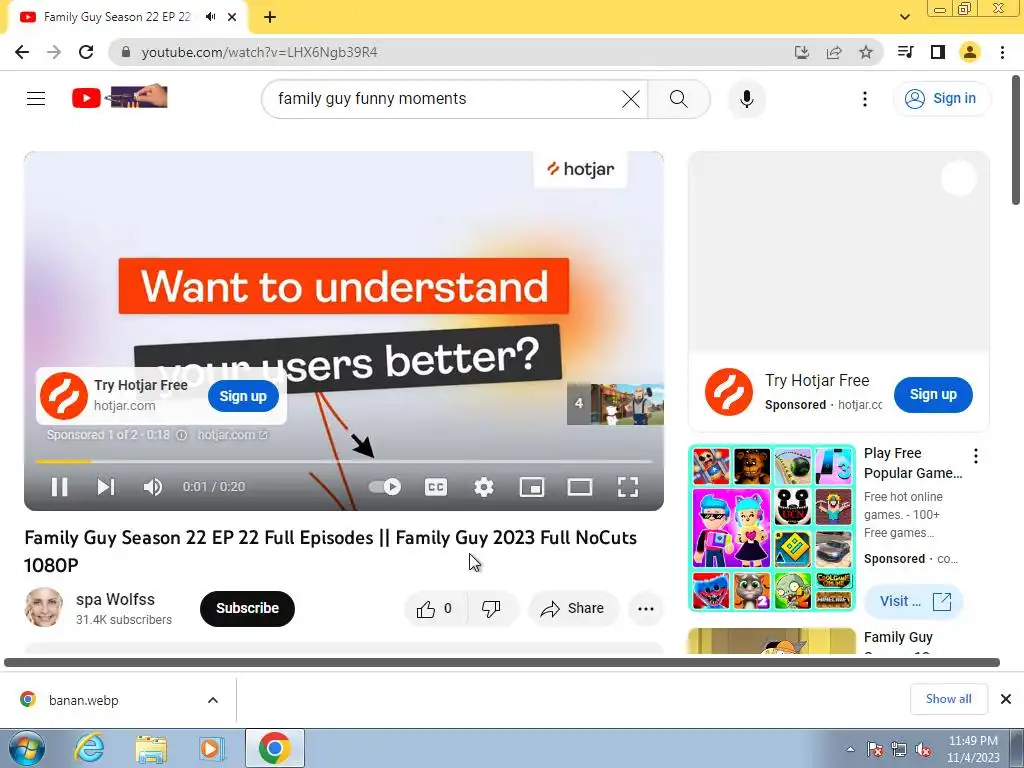Mute tab via speaker icon on tab

point(210,17)
